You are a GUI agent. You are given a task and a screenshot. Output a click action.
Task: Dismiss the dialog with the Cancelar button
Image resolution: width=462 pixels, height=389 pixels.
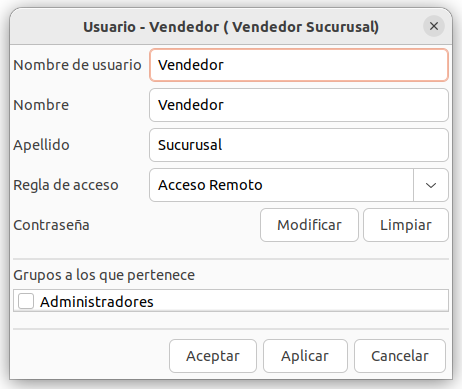click(x=400, y=356)
